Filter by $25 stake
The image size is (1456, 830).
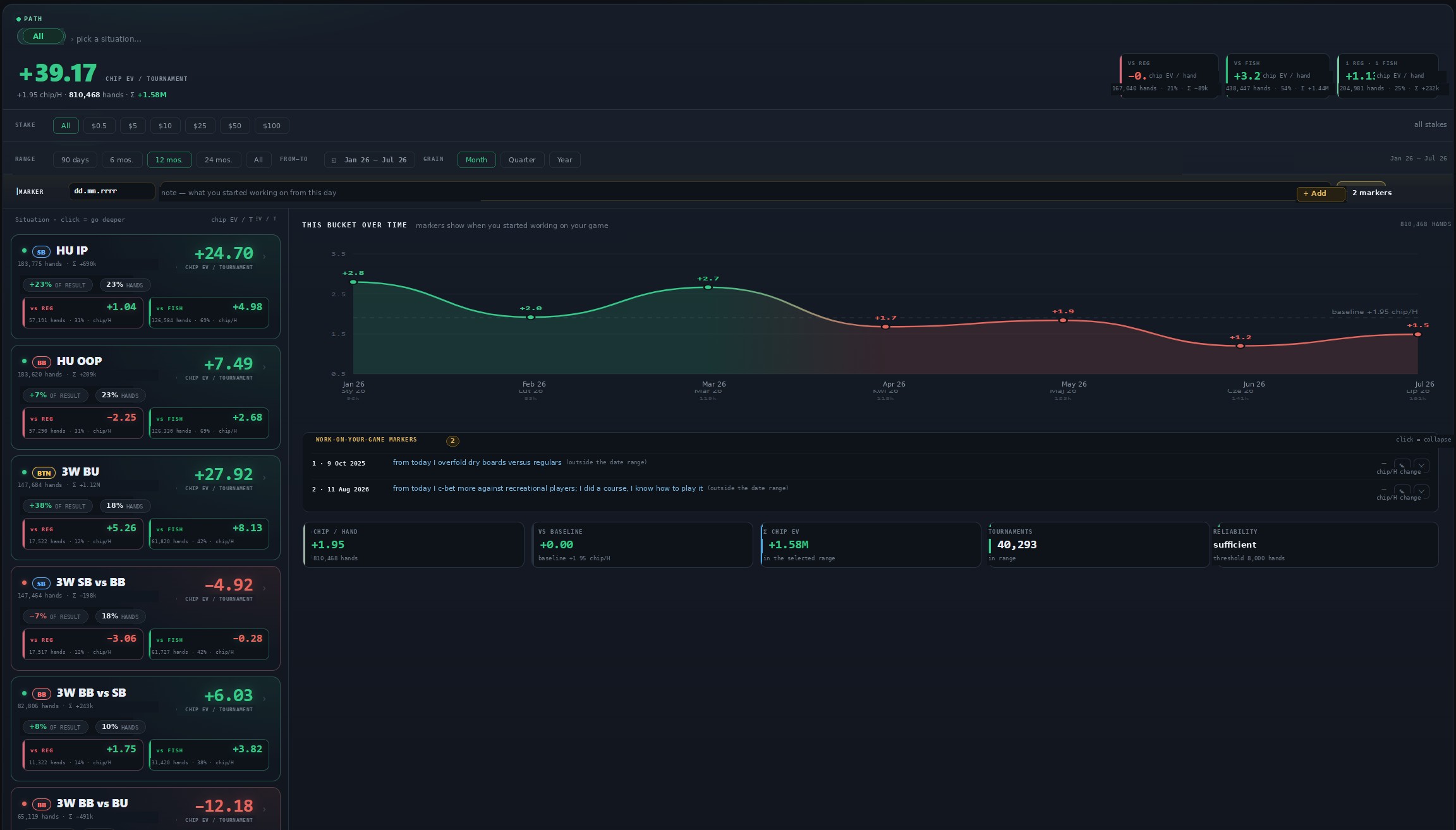200,126
